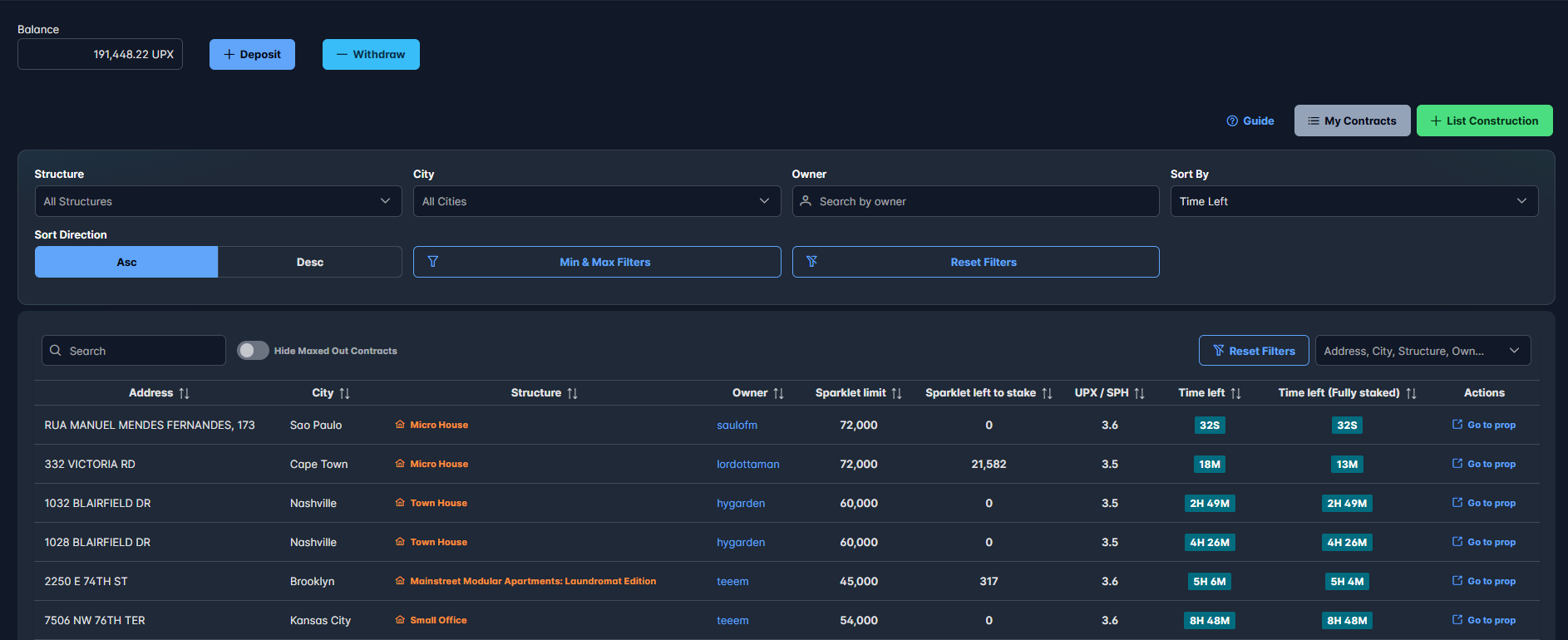Image resolution: width=1568 pixels, height=640 pixels.
Task: Sort by the Time left column icon
Action: coord(1235,393)
